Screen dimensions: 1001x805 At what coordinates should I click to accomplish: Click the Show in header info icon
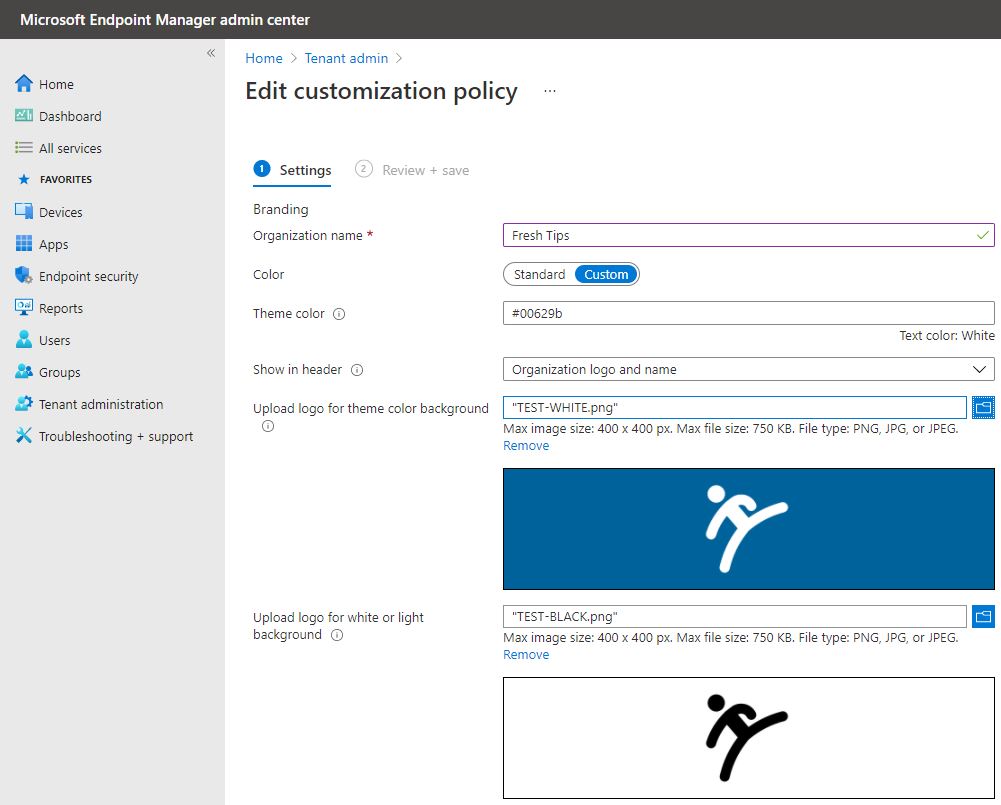357,370
